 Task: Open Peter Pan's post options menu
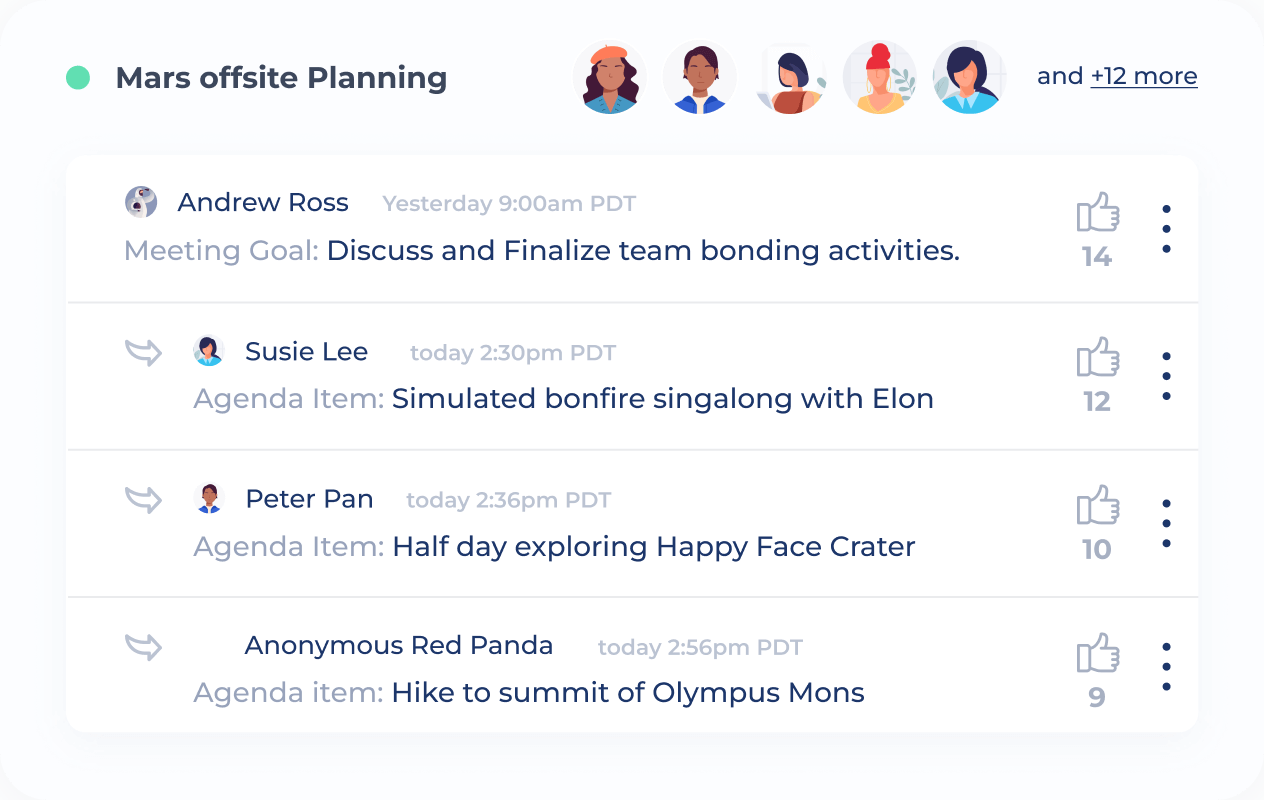[x=1166, y=521]
